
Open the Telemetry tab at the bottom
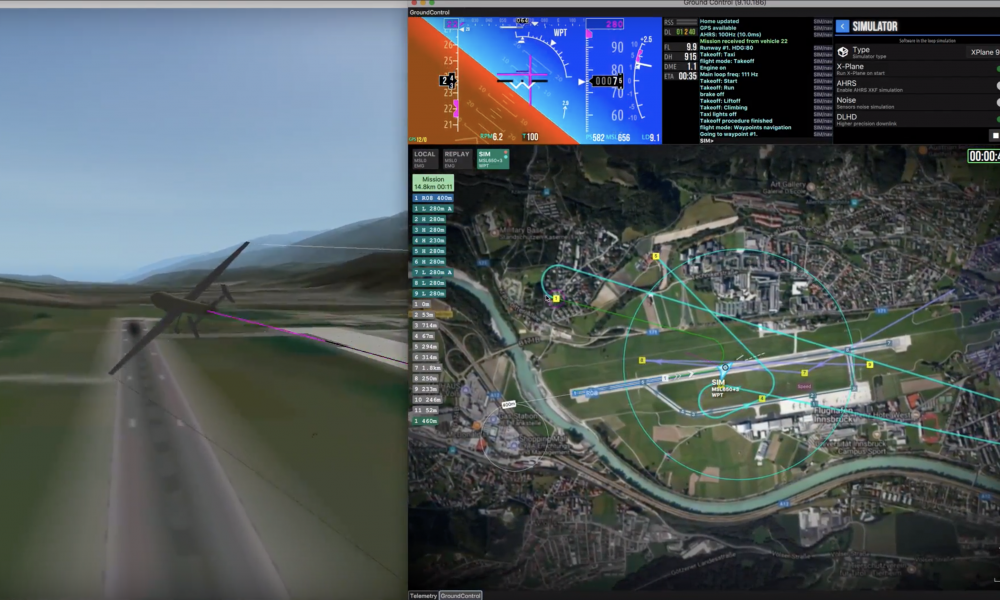click(424, 593)
